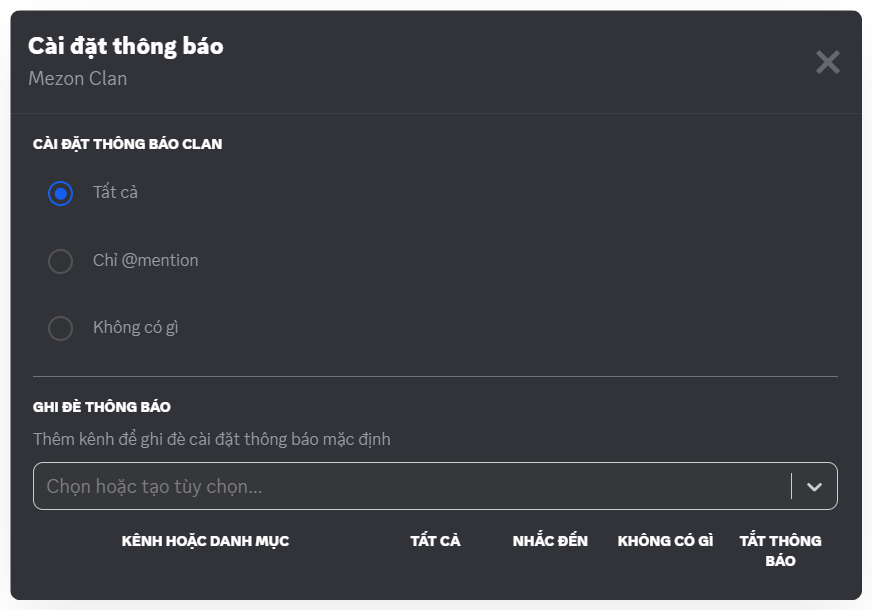The image size is (872, 610).
Task: Click the 'Chỉ @mention' option label text
Action: tap(145, 260)
